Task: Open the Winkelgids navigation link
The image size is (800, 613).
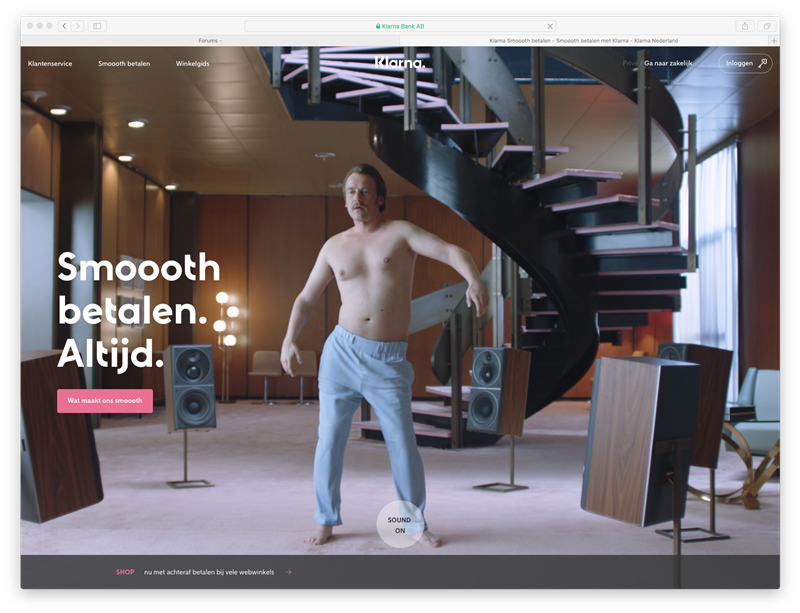Action: click(x=194, y=63)
